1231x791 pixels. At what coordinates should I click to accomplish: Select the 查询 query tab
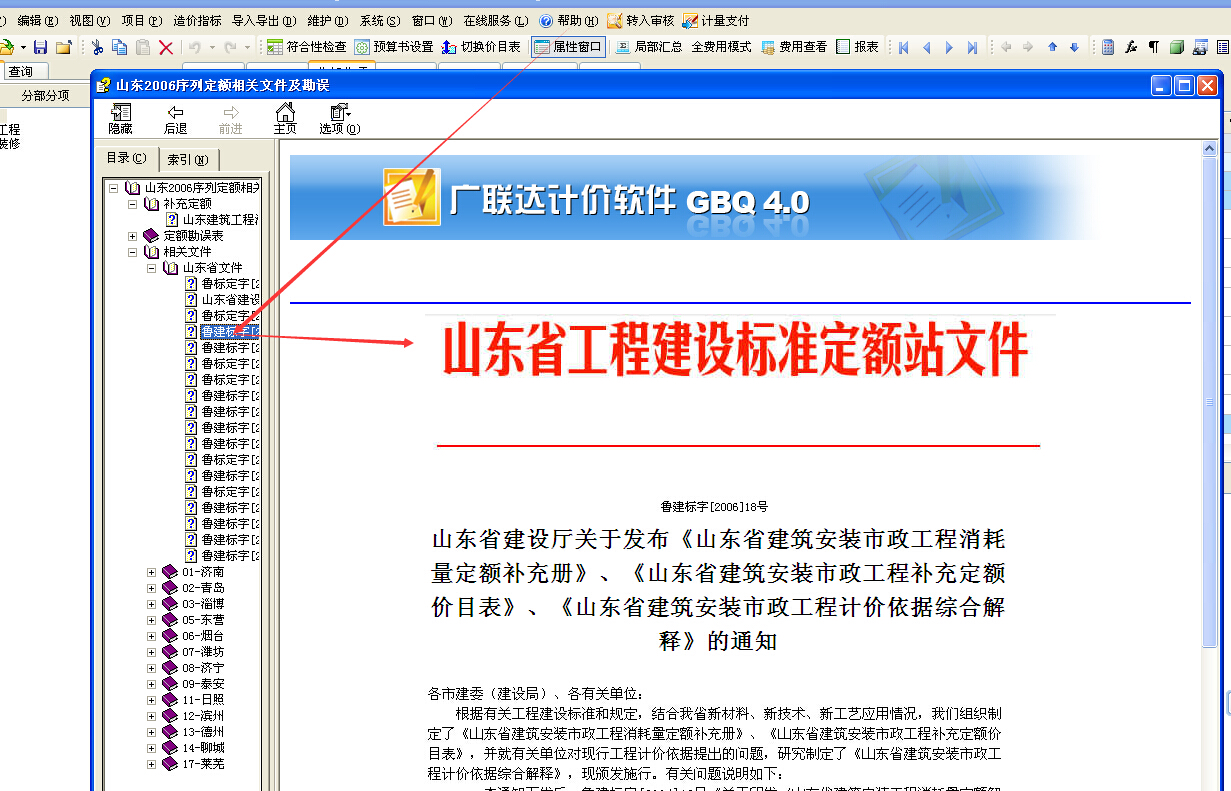point(20,71)
